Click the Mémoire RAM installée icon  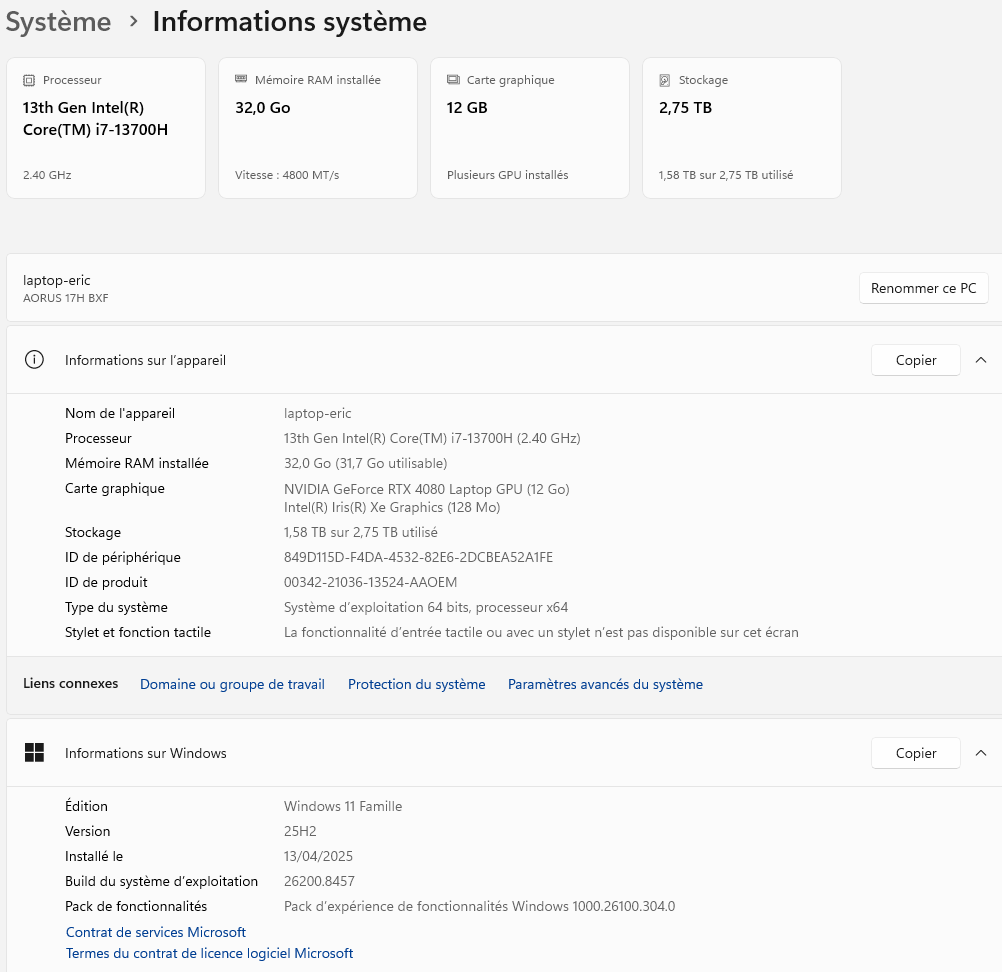[241, 79]
